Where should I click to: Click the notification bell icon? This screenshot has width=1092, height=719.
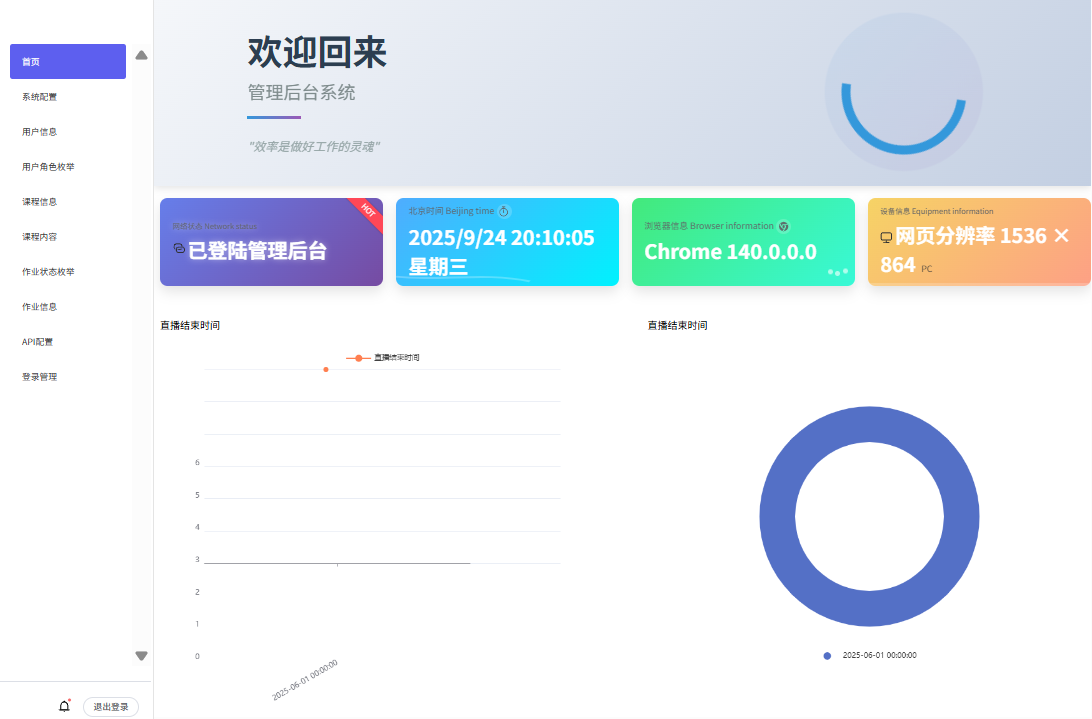65,706
